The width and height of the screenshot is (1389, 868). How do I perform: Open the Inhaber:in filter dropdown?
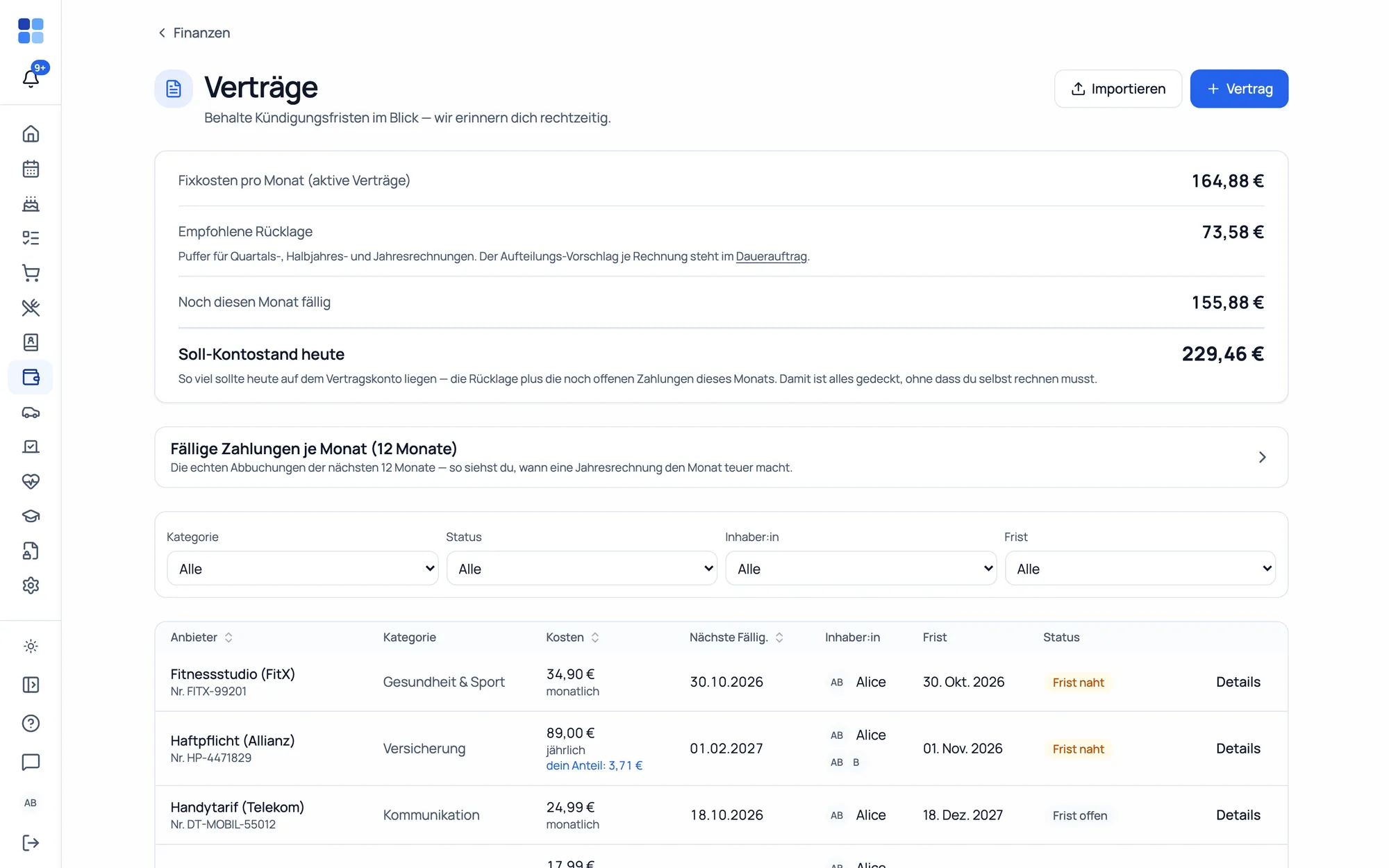[861, 569]
